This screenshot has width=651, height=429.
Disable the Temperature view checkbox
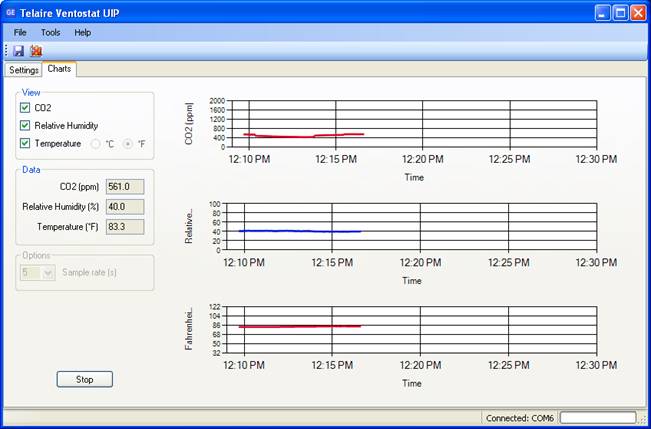click(25, 144)
